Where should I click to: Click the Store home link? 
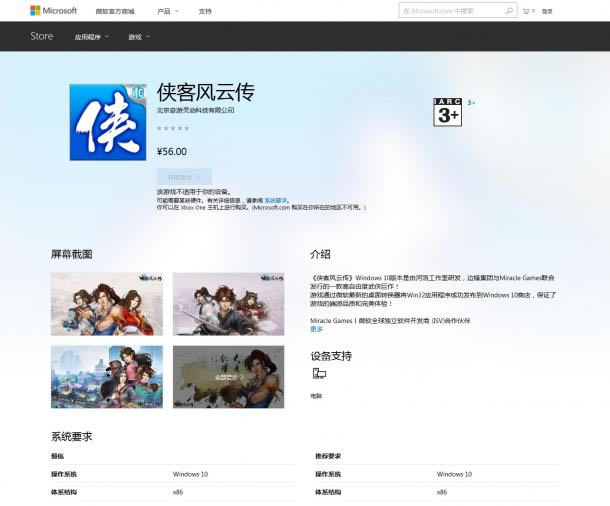pyautogui.click(x=42, y=36)
